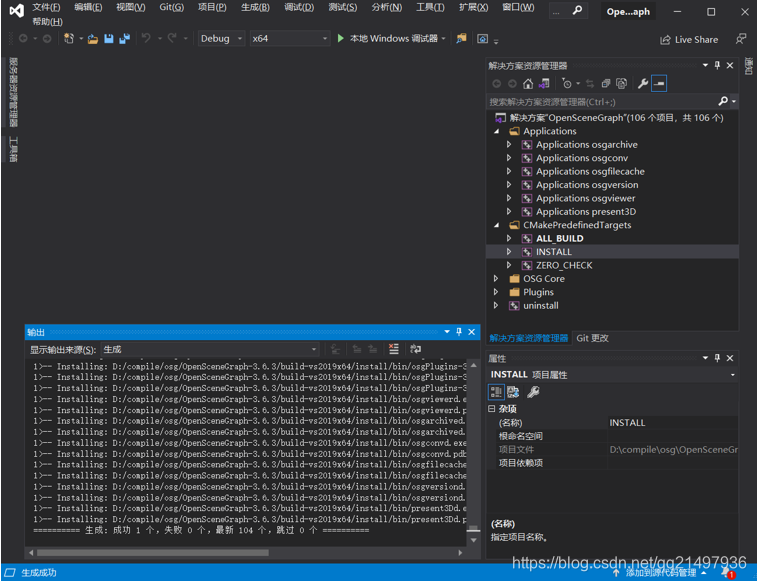Select Applications osgconv project
This screenshot has width=757, height=582.
582,158
